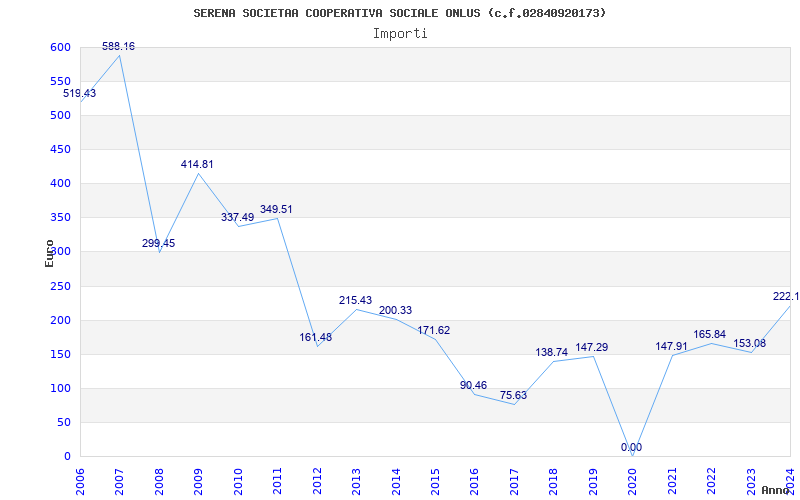Select the 2021 year axis label
Viewport: 800px width, 500px height.
(672, 482)
